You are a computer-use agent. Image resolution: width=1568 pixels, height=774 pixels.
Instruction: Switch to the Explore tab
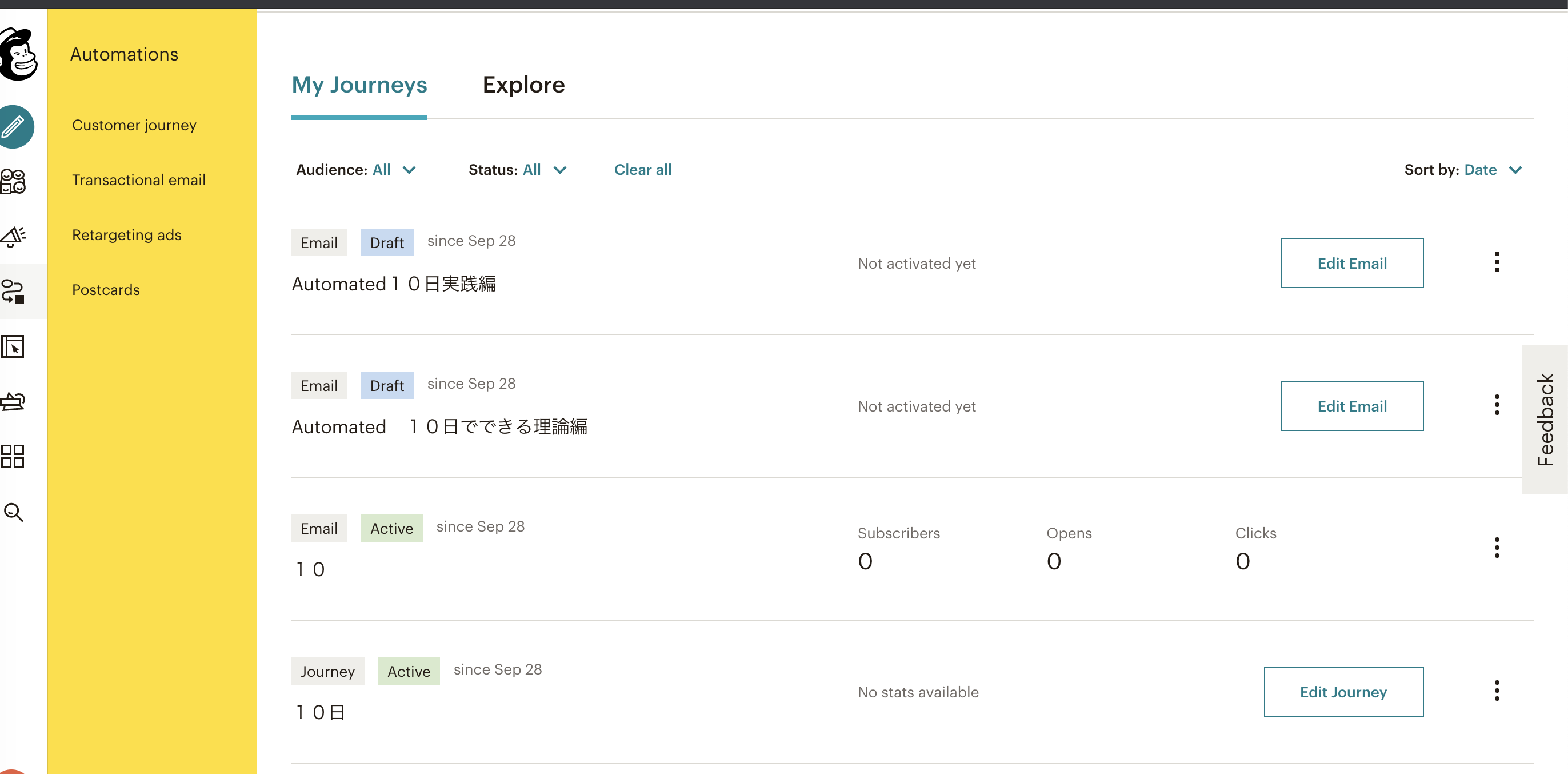pyautogui.click(x=523, y=85)
